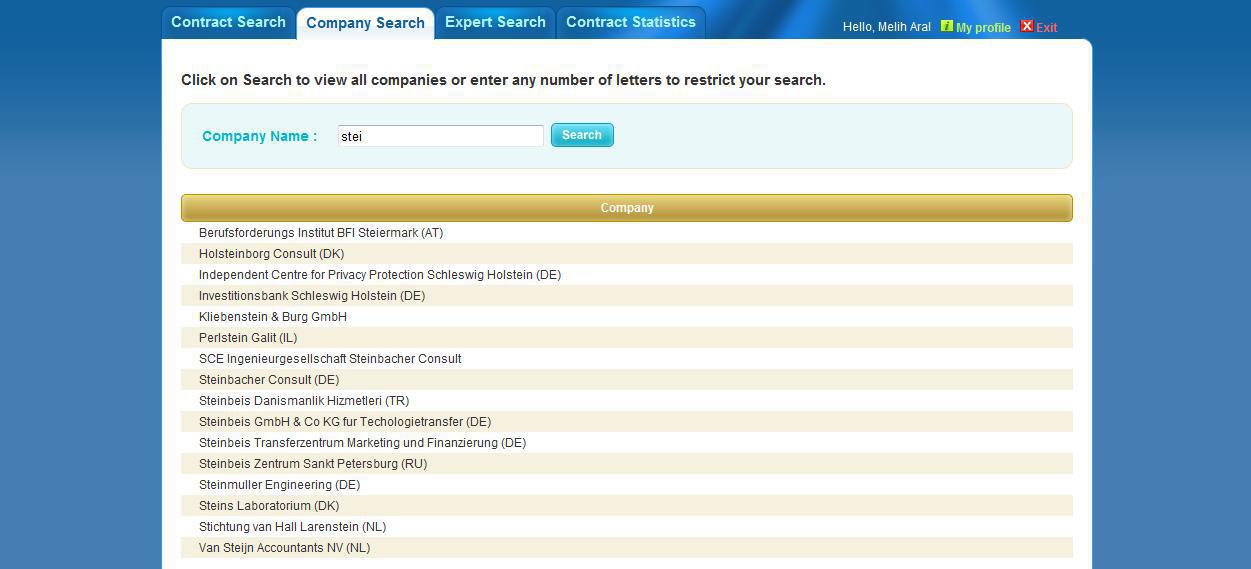Click the green My profile info icon
Image resolution: width=1251 pixels, height=569 pixels.
946,26
